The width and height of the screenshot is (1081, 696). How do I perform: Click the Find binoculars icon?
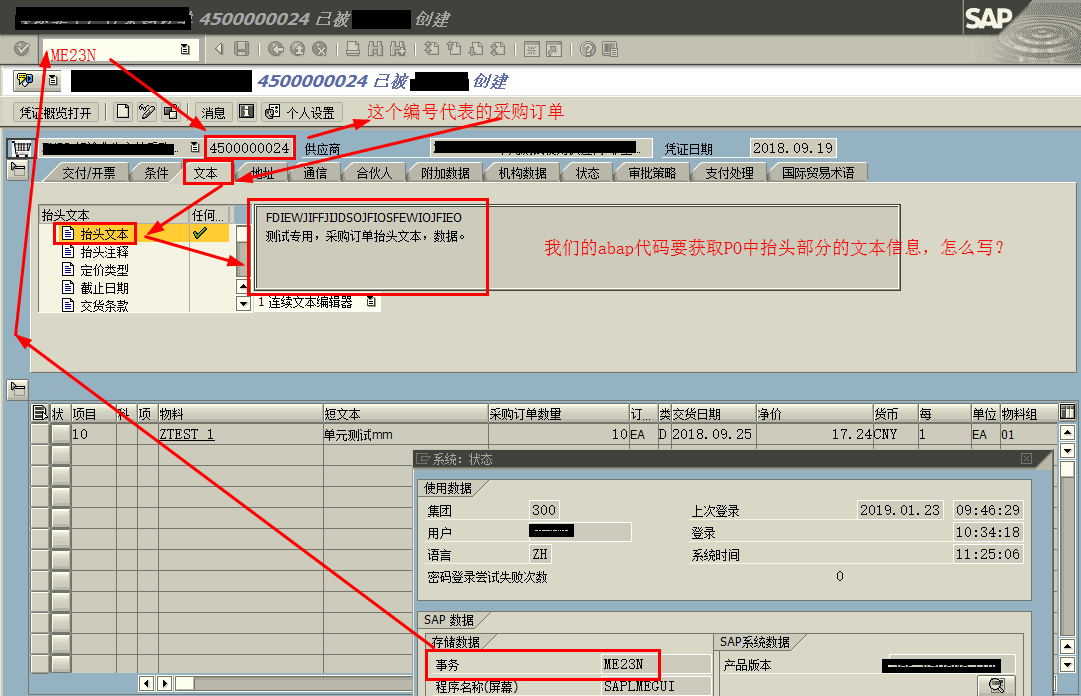pyautogui.click(x=375, y=49)
